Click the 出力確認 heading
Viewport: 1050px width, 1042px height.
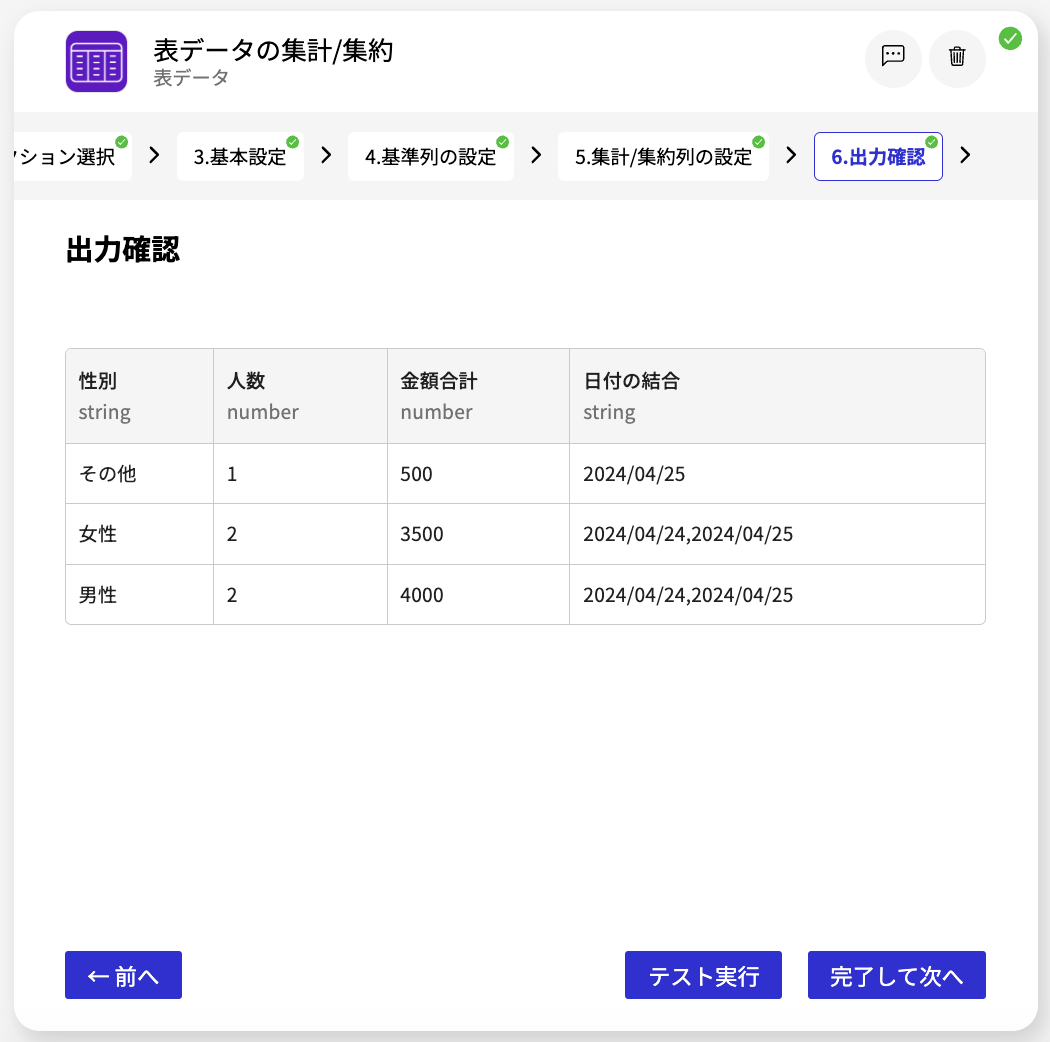pos(123,250)
